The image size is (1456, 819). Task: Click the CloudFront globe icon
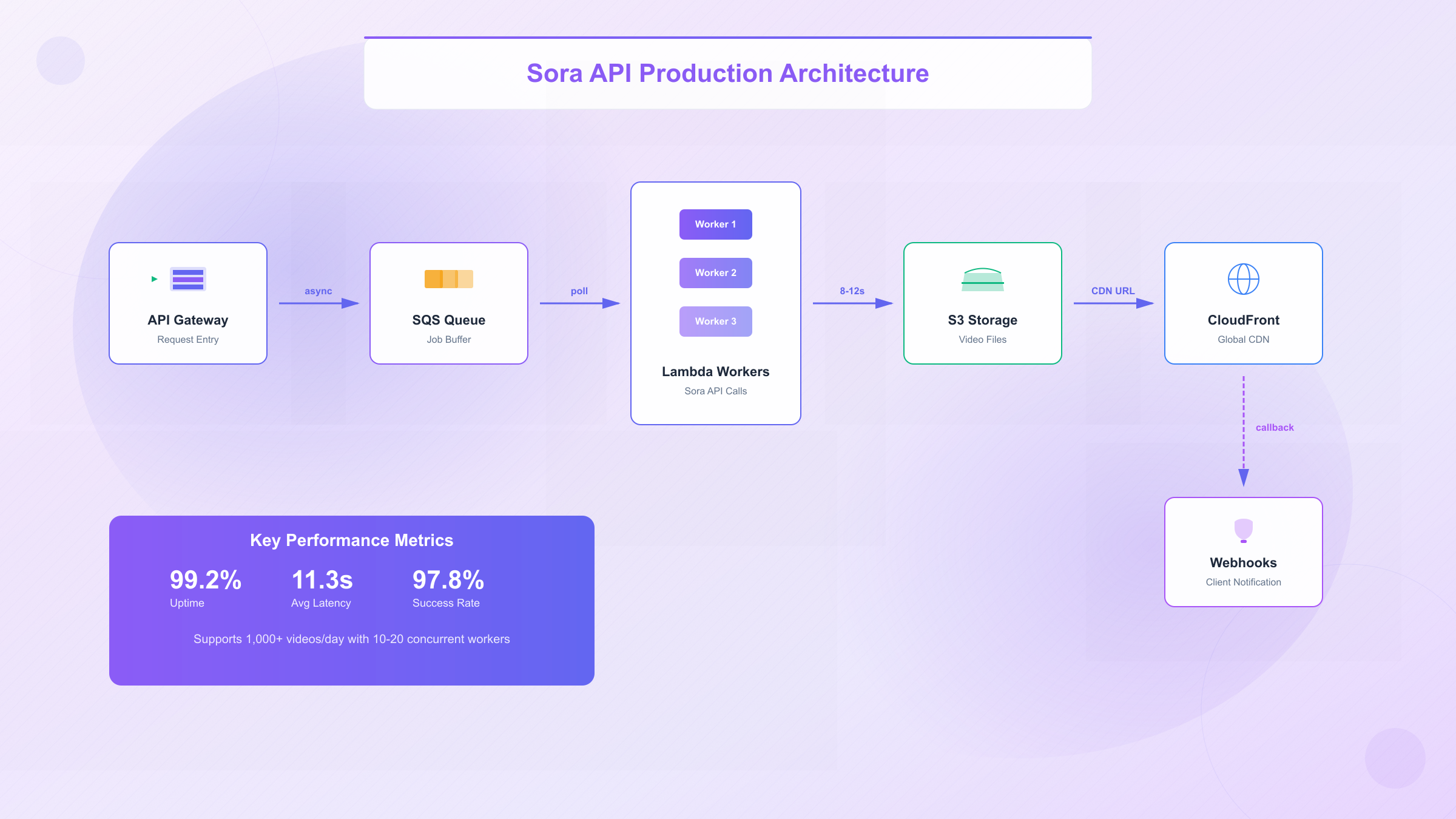pos(1243,279)
